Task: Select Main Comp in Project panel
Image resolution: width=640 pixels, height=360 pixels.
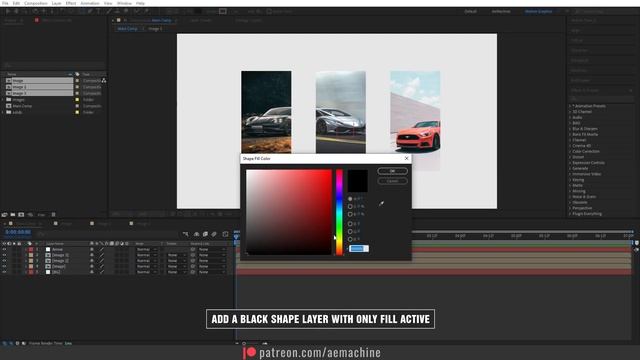Action: (22, 106)
